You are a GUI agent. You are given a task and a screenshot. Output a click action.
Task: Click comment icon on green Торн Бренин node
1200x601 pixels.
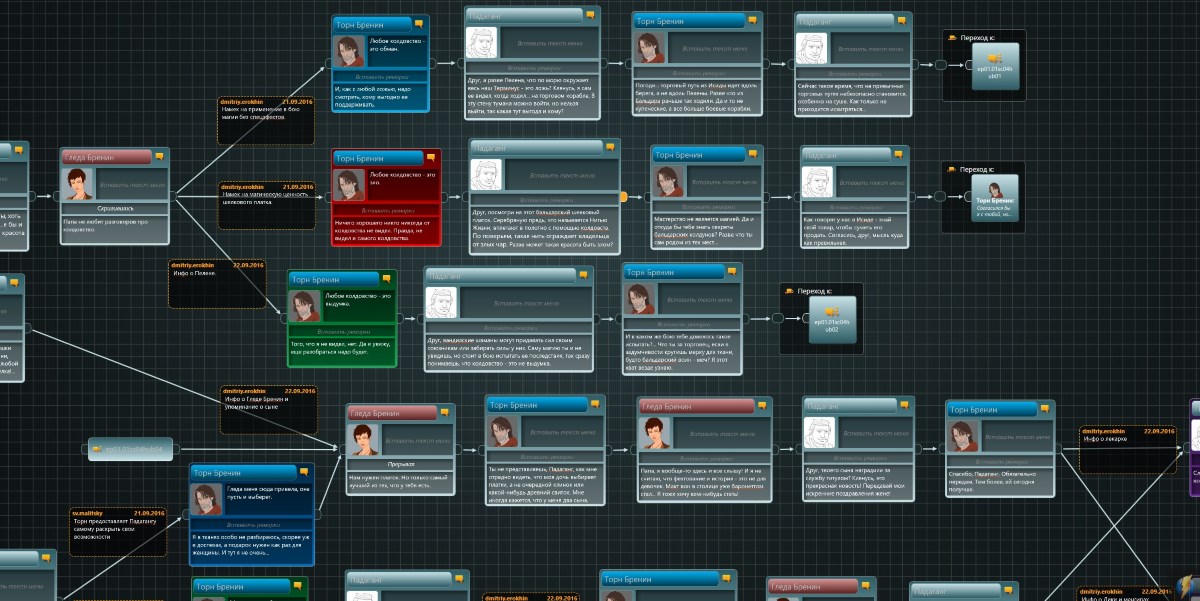(386, 278)
